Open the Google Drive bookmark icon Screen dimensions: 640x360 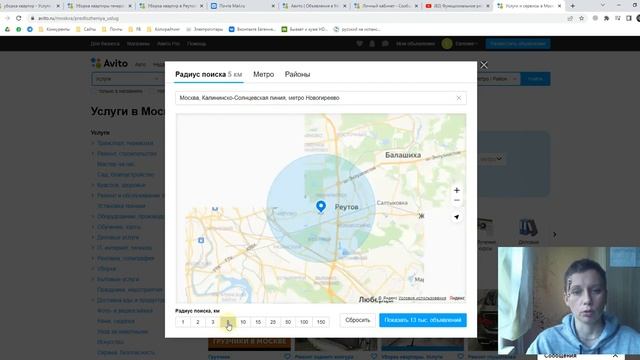click(x=7, y=29)
